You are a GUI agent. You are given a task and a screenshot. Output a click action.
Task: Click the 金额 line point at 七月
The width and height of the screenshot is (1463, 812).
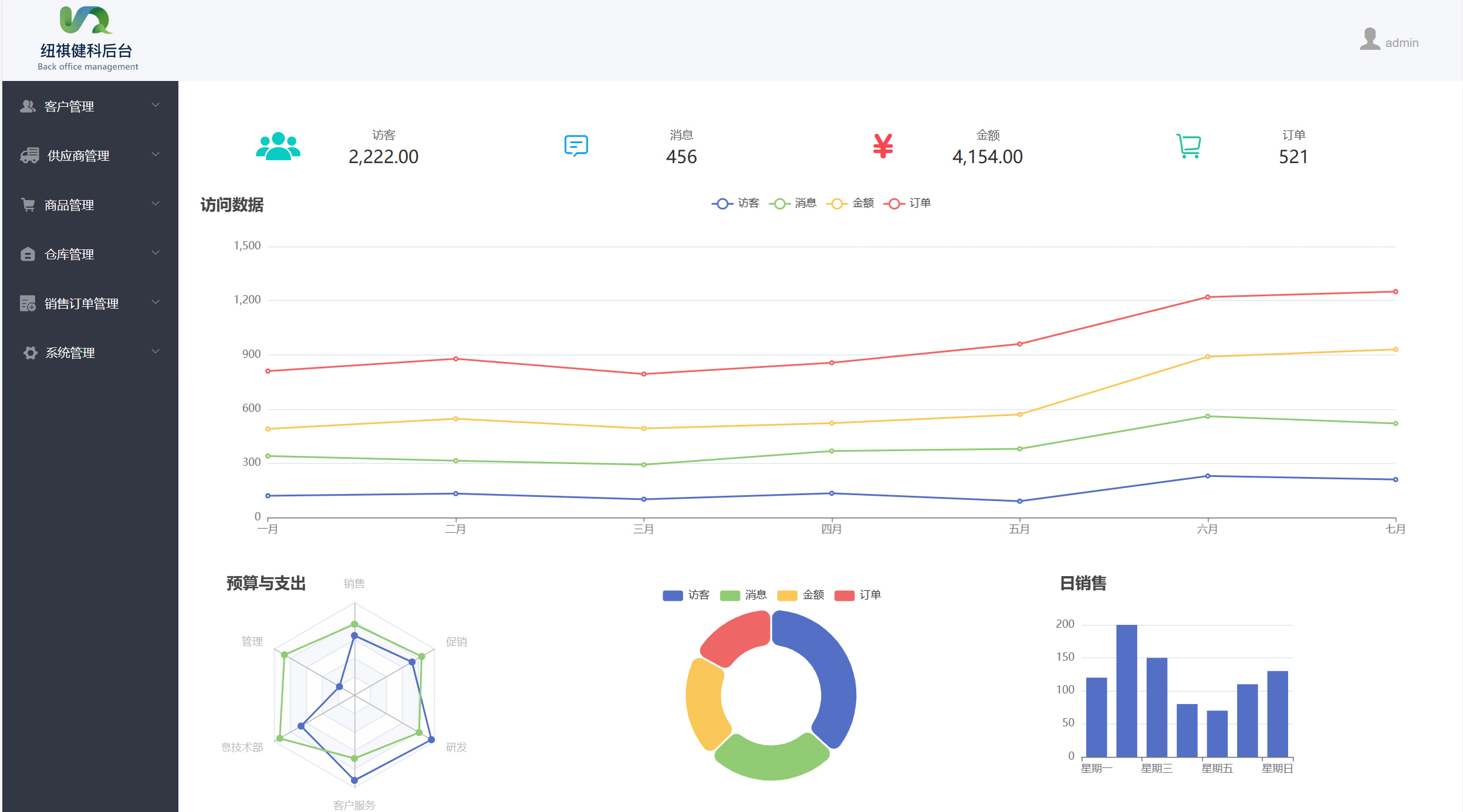[1395, 349]
